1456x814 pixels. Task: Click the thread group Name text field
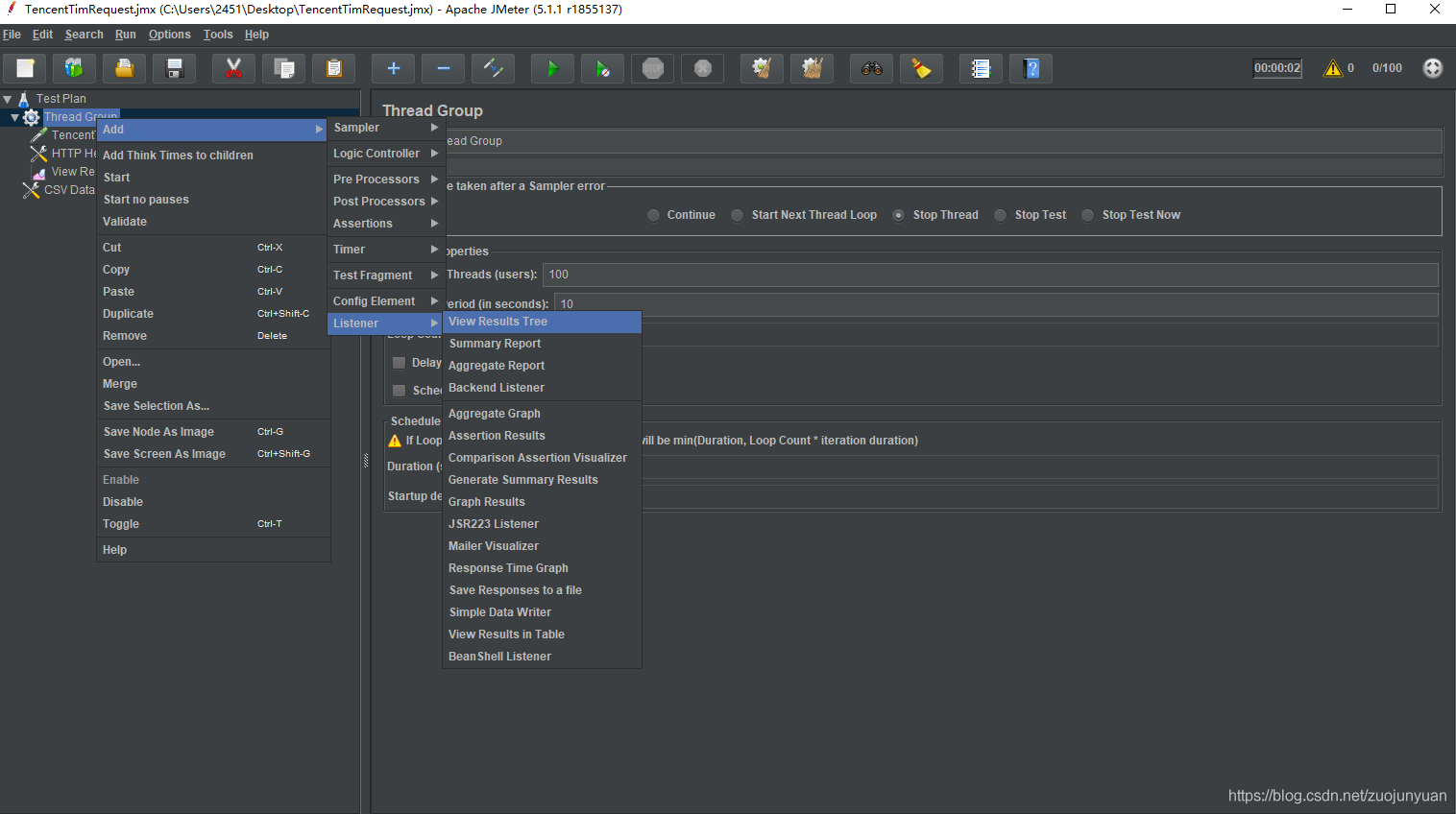point(944,141)
